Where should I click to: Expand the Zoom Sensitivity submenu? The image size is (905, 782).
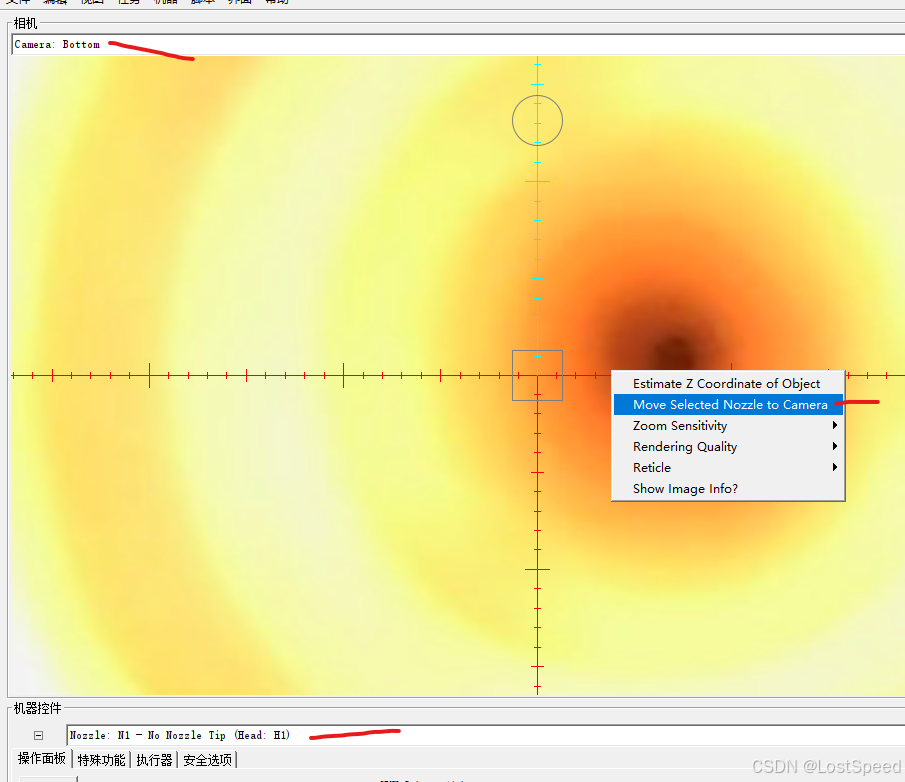728,426
